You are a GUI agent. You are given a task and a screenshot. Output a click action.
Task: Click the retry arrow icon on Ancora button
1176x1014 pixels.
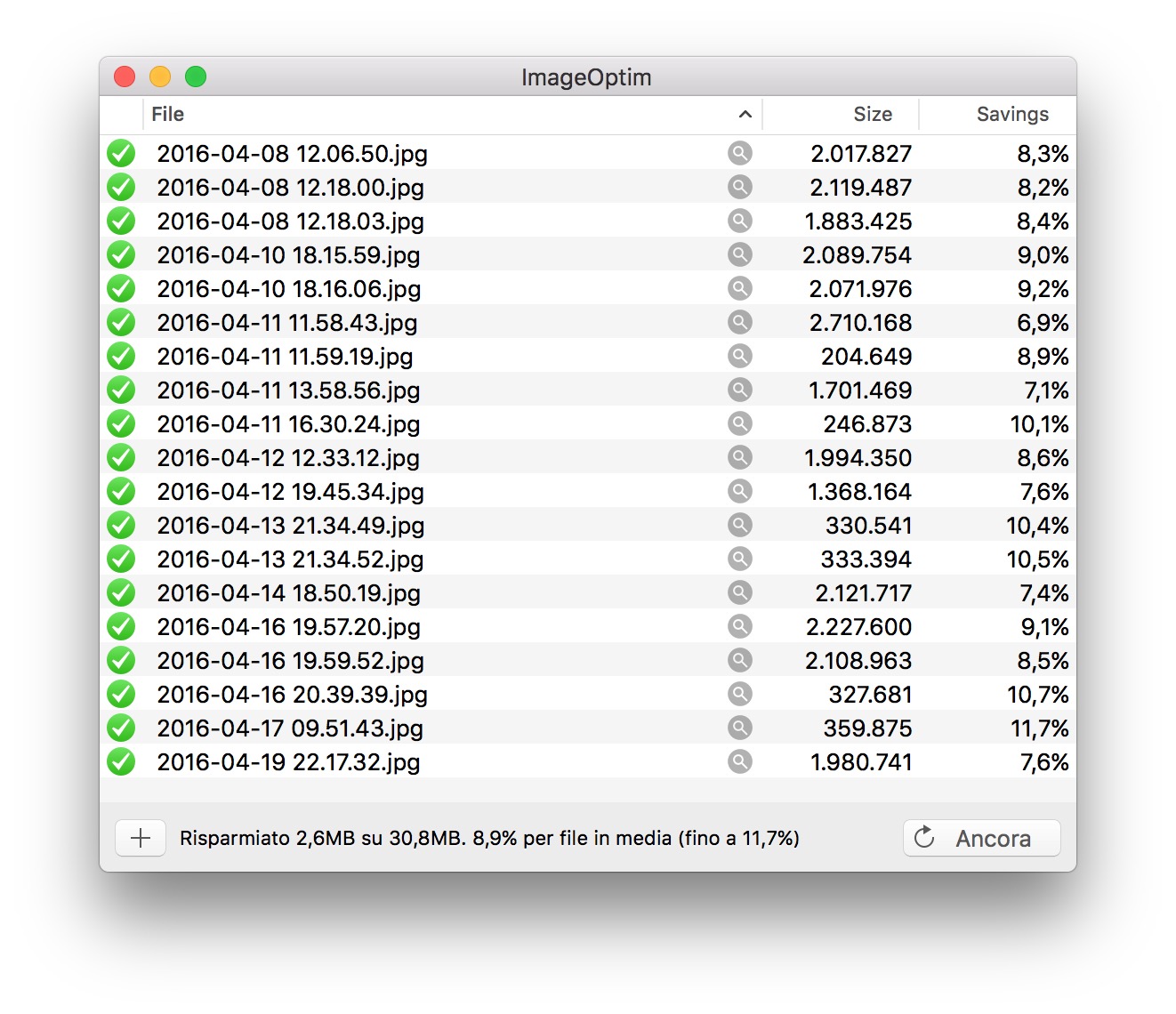925,837
